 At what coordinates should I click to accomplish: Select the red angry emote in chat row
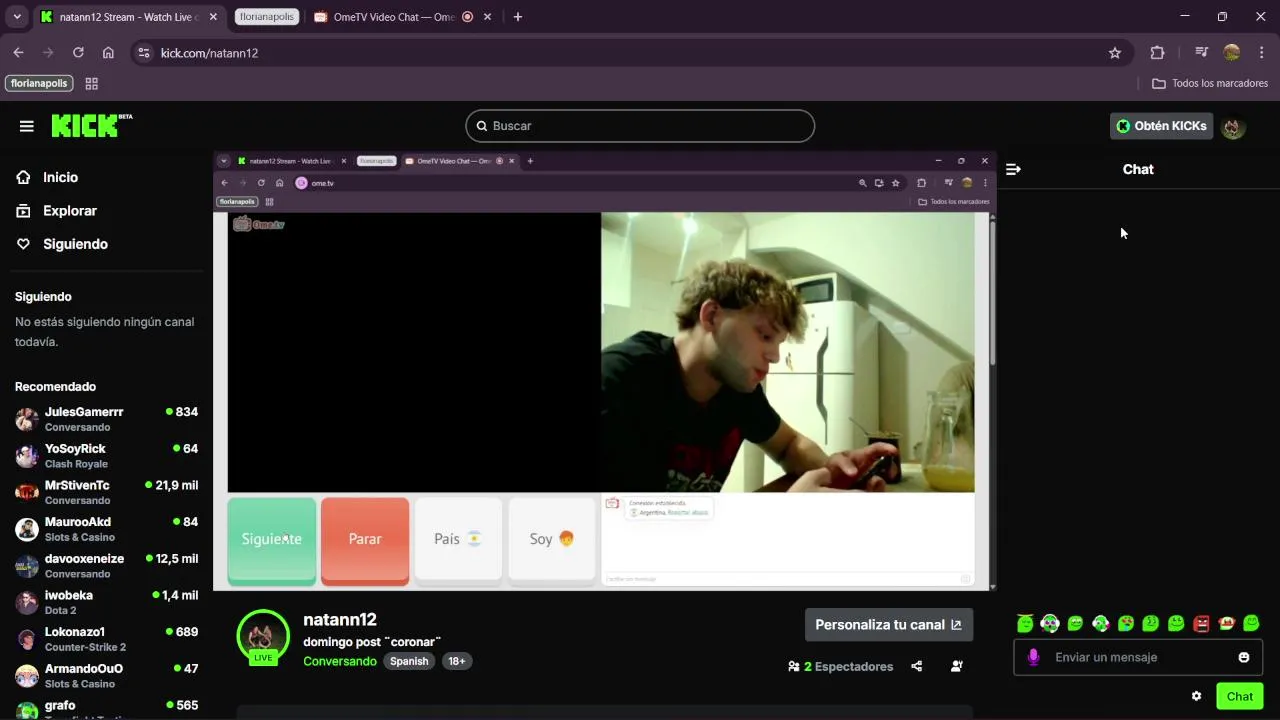[x=1201, y=623]
